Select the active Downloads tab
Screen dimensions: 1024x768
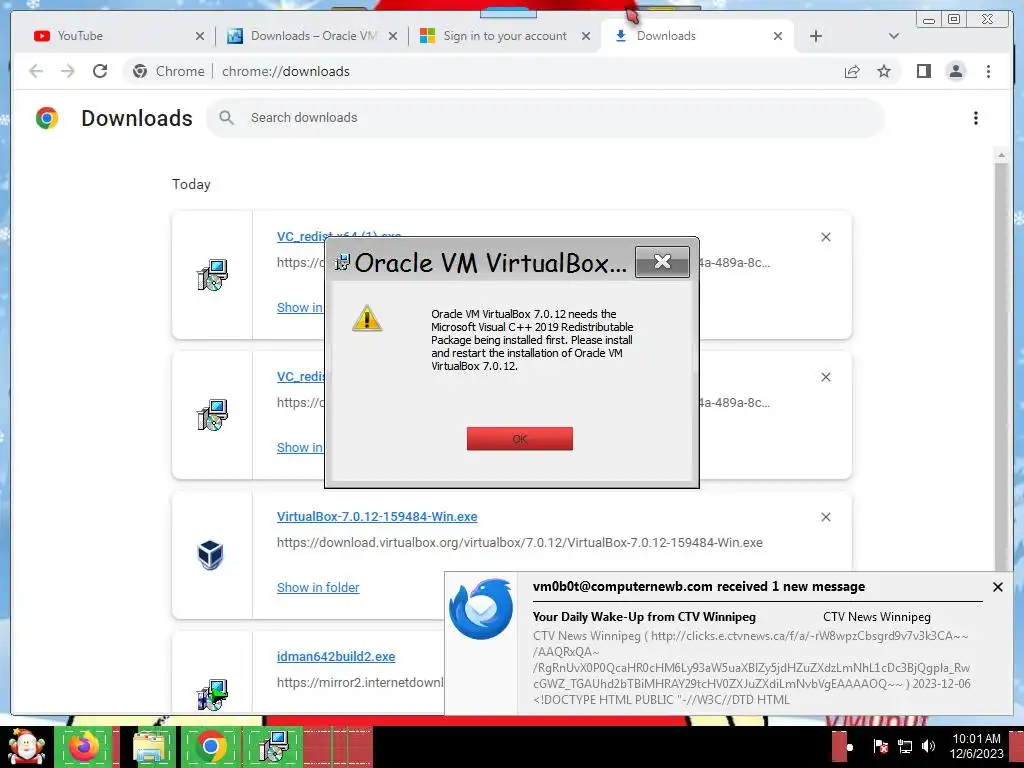[697, 36]
